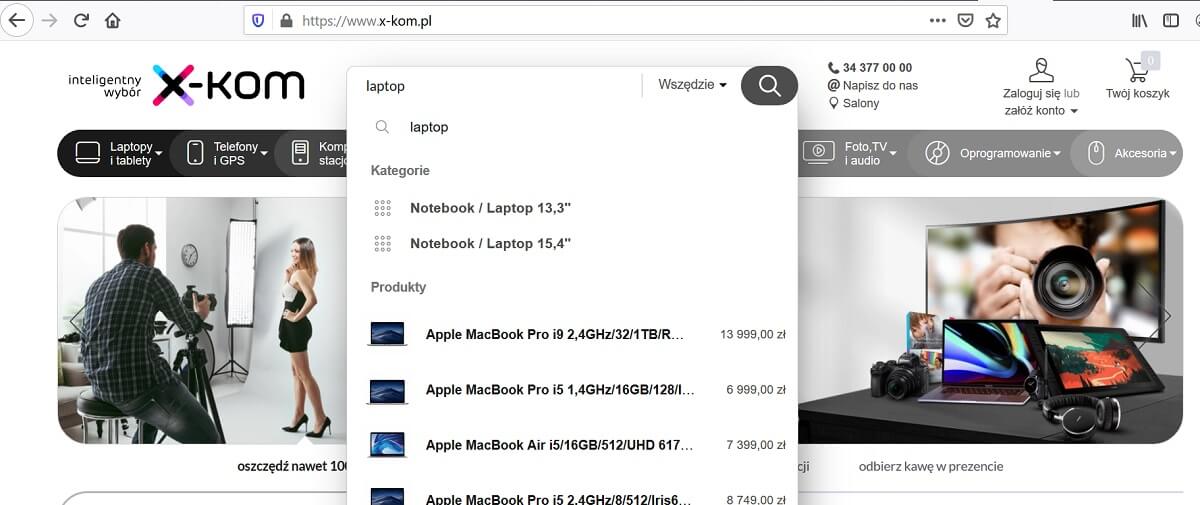Open the Oprogramowanie menu

point(1010,153)
